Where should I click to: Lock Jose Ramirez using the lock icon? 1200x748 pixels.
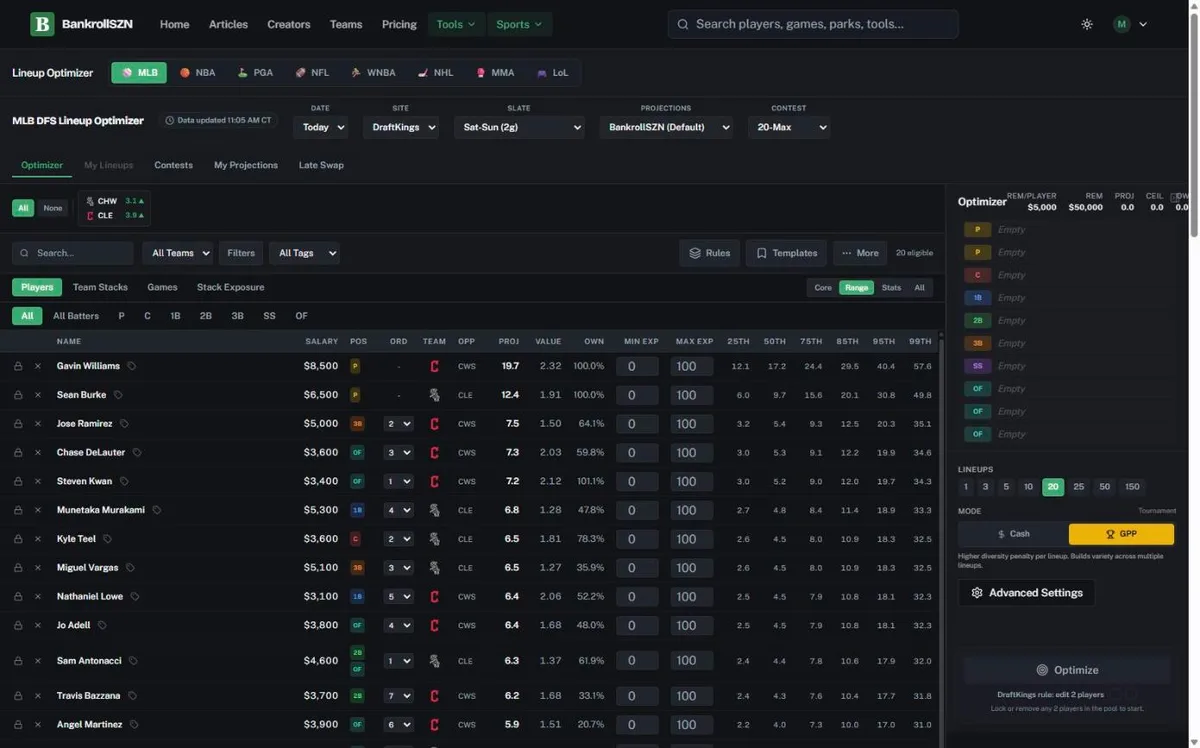pos(18,424)
